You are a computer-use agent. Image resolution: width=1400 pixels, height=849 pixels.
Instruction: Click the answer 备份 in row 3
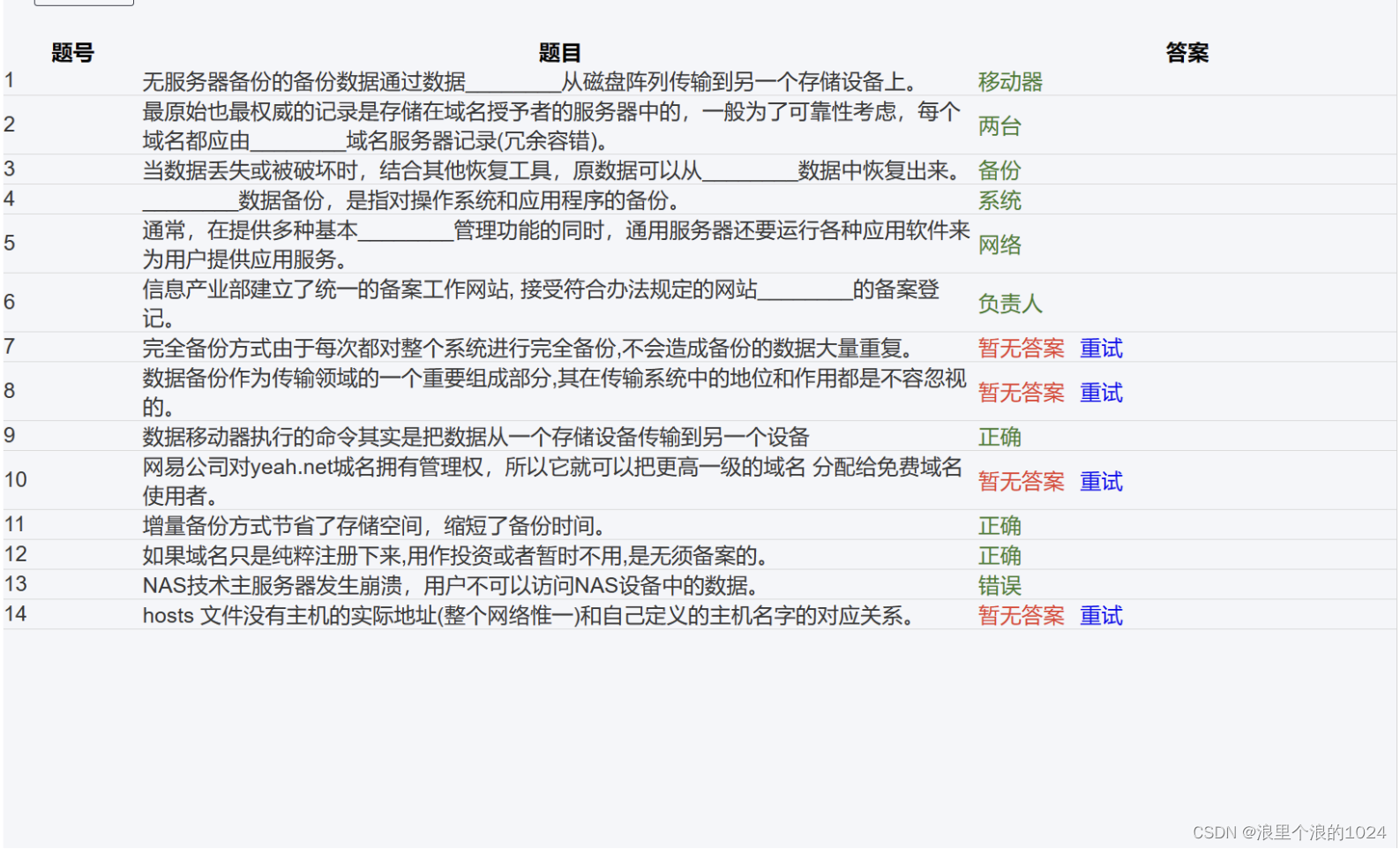tap(999, 170)
